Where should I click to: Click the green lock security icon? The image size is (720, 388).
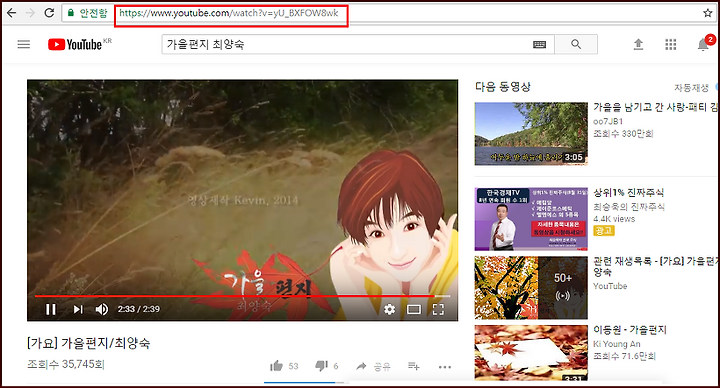point(71,13)
